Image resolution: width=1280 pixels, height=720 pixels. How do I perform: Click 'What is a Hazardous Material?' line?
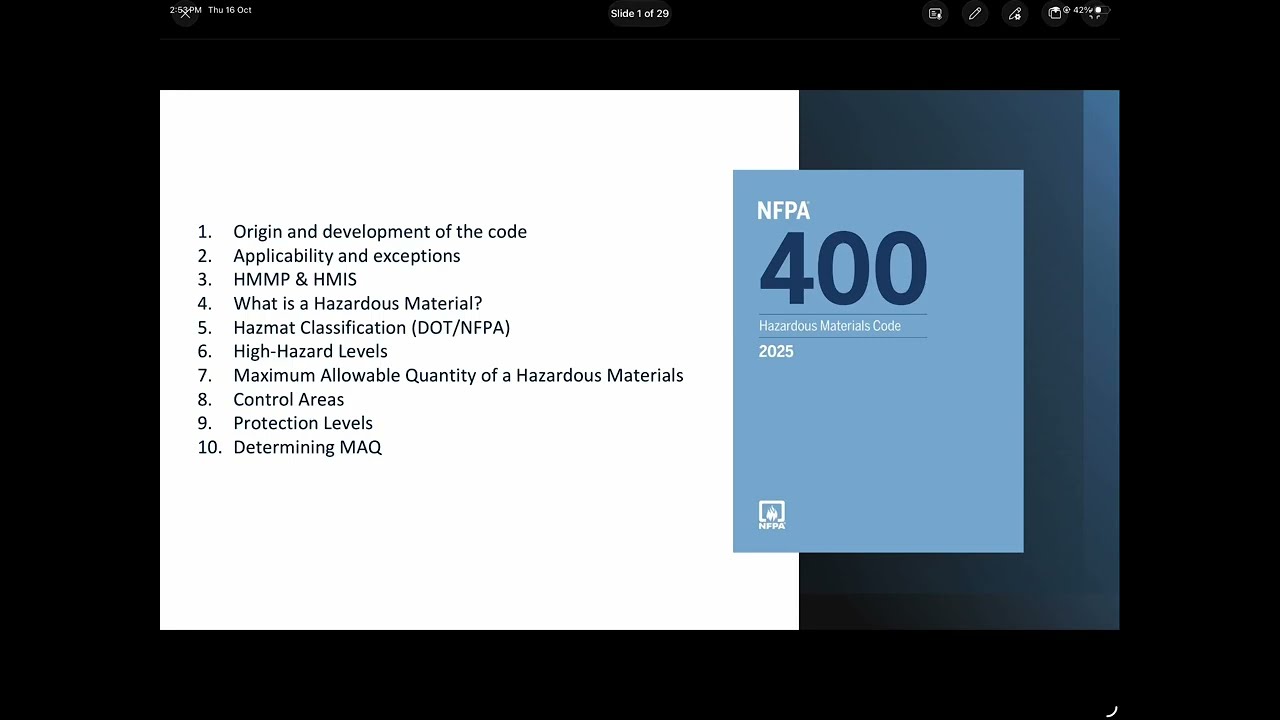(358, 303)
